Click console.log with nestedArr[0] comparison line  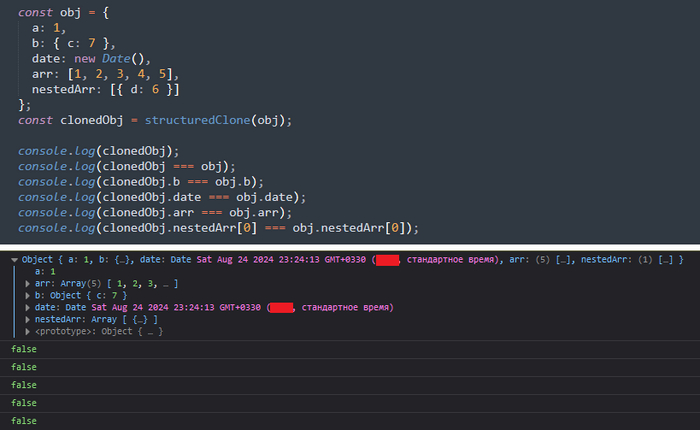coord(218,228)
